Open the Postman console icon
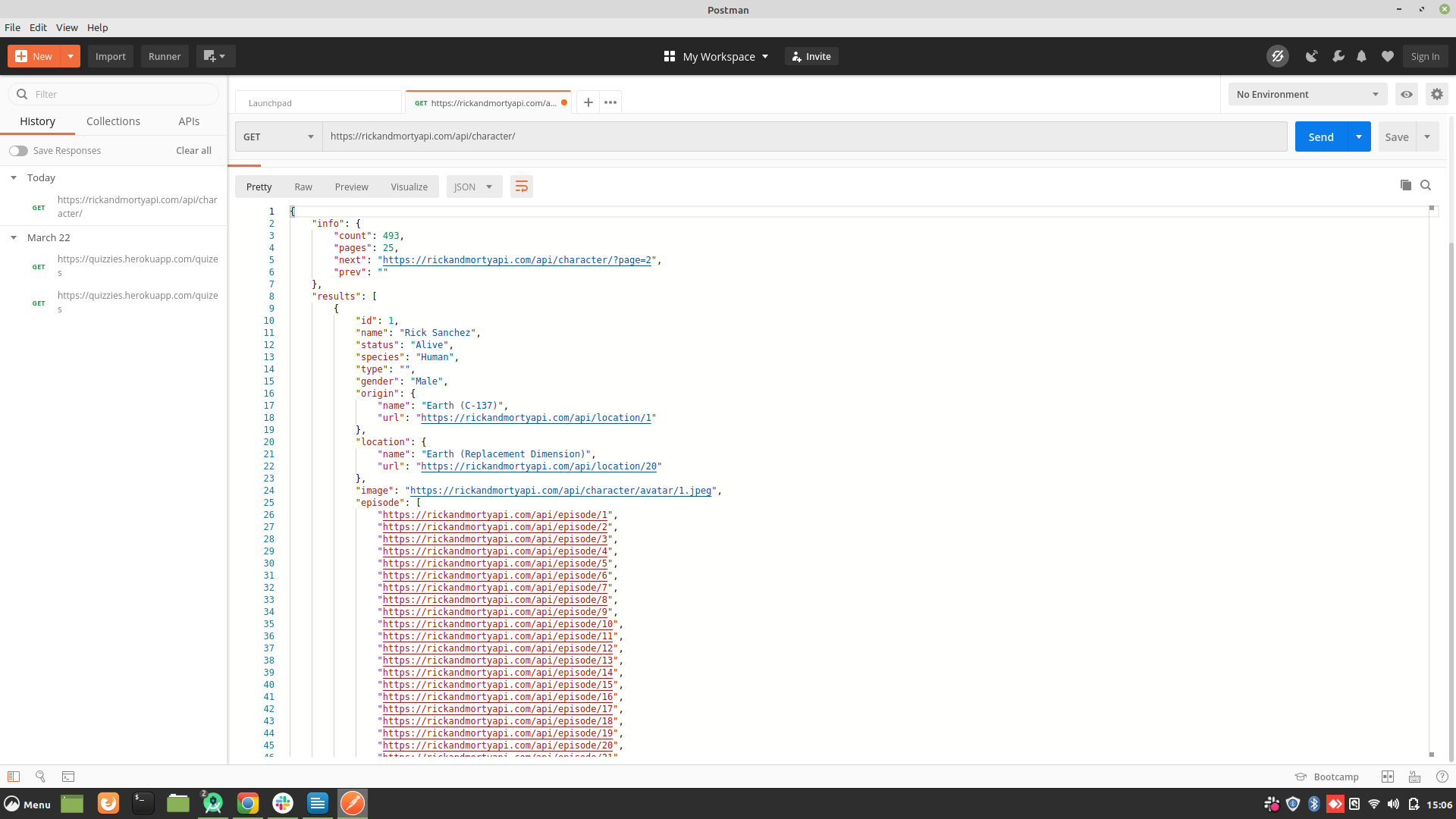The image size is (1456, 819). (68, 777)
